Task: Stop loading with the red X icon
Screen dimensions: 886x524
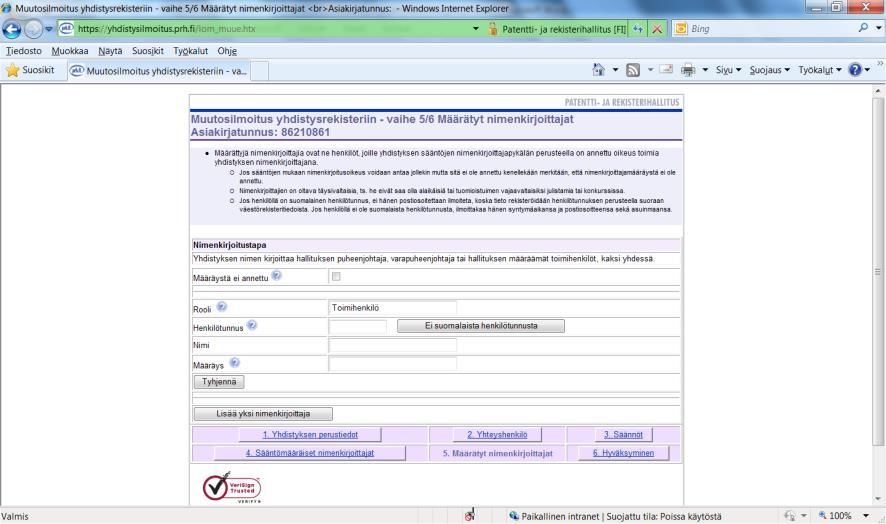Action: tap(657, 28)
